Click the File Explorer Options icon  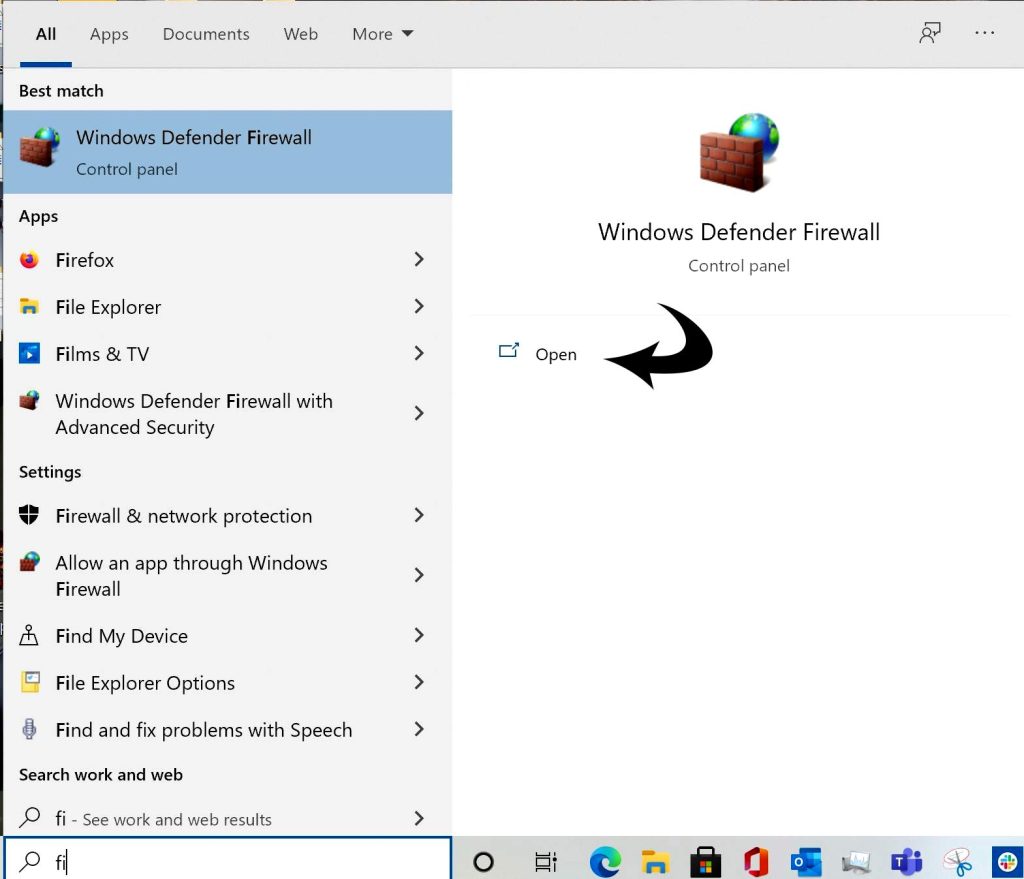[30, 682]
